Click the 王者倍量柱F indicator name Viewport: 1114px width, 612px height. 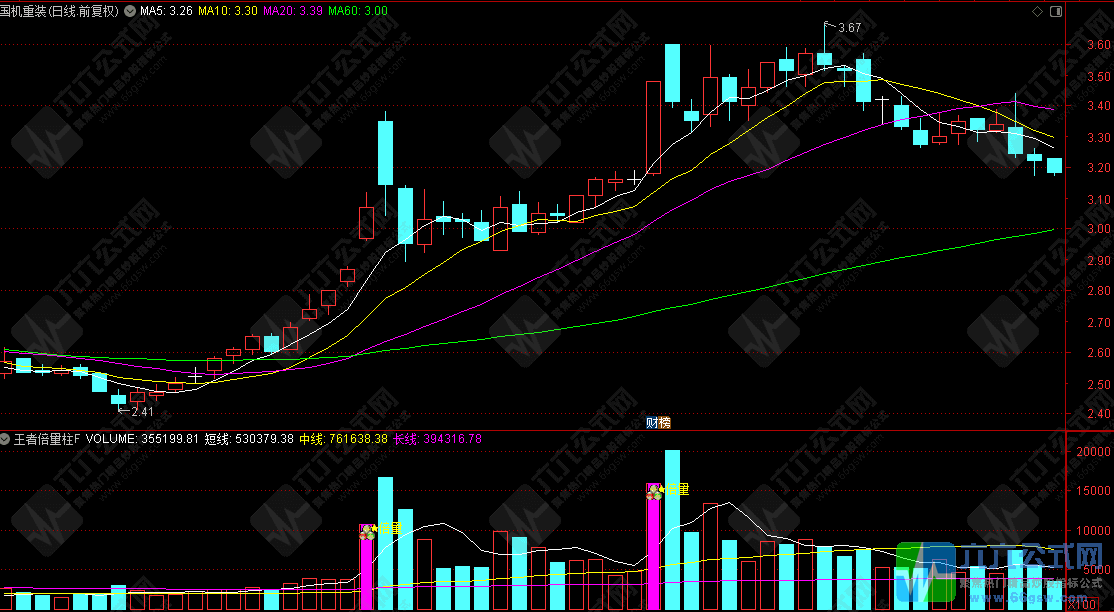click(x=46, y=439)
